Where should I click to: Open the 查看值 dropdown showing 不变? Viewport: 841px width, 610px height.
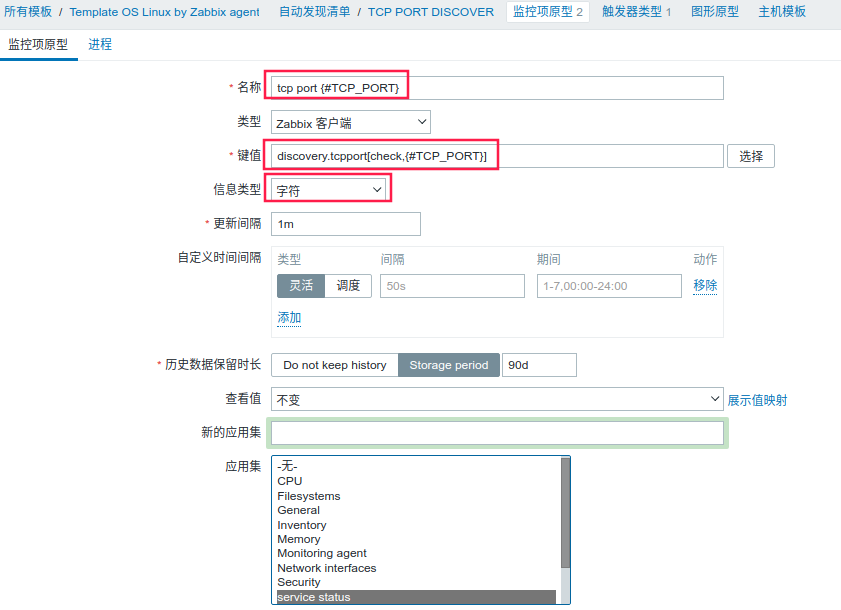[x=497, y=398]
